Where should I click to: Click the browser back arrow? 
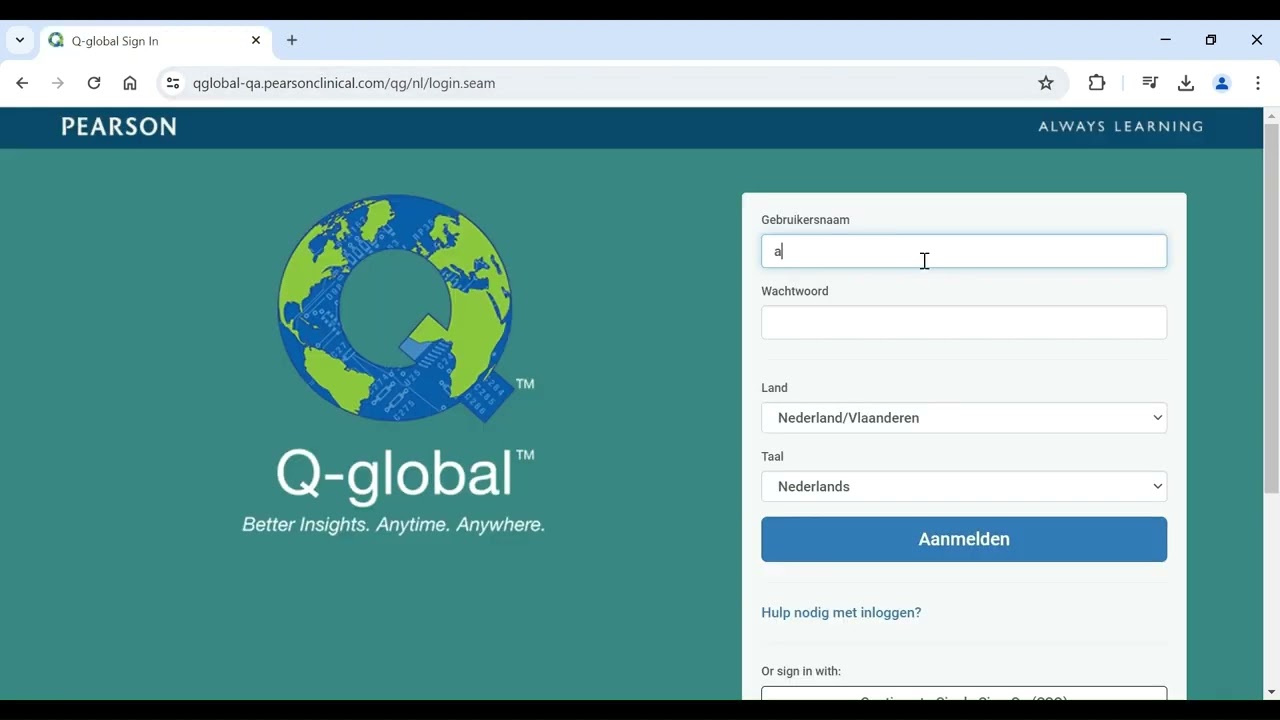tap(22, 84)
